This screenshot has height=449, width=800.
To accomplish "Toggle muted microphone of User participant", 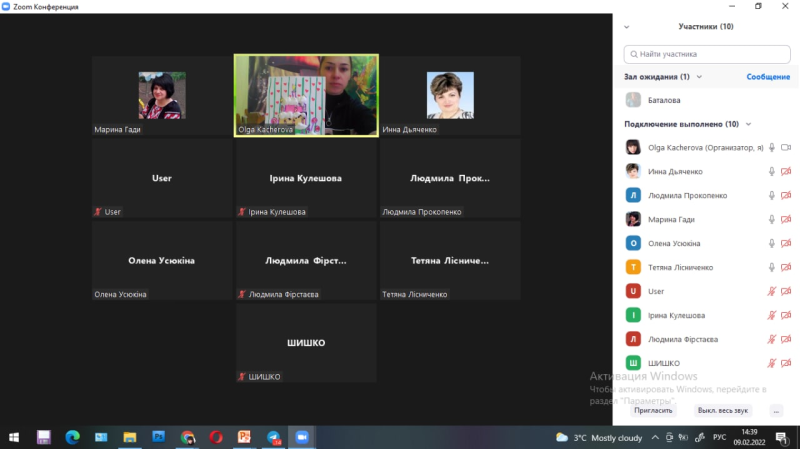I will tap(771, 291).
